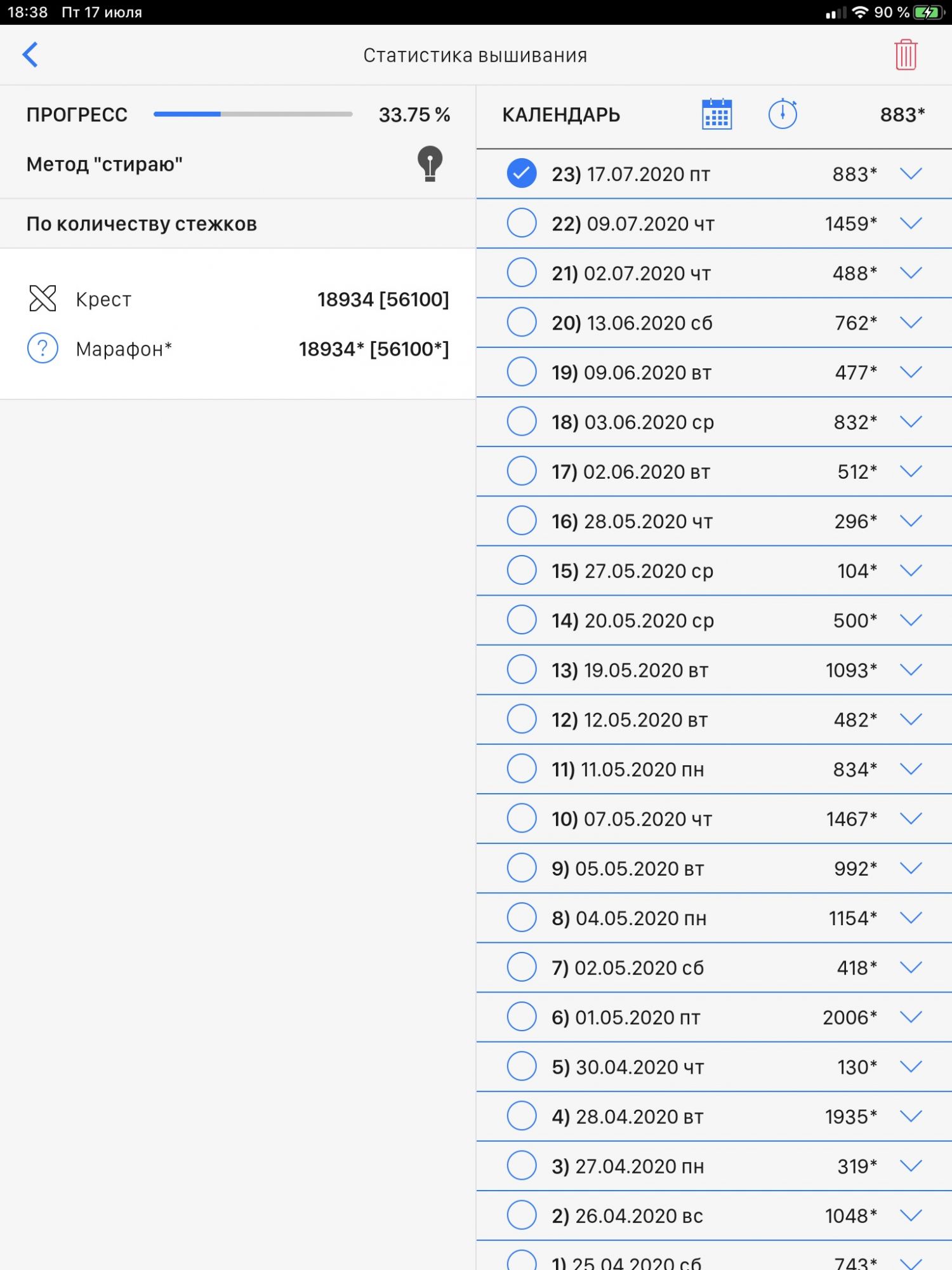Tap the stopwatch timer icon
952x1270 pixels.
tap(783, 114)
